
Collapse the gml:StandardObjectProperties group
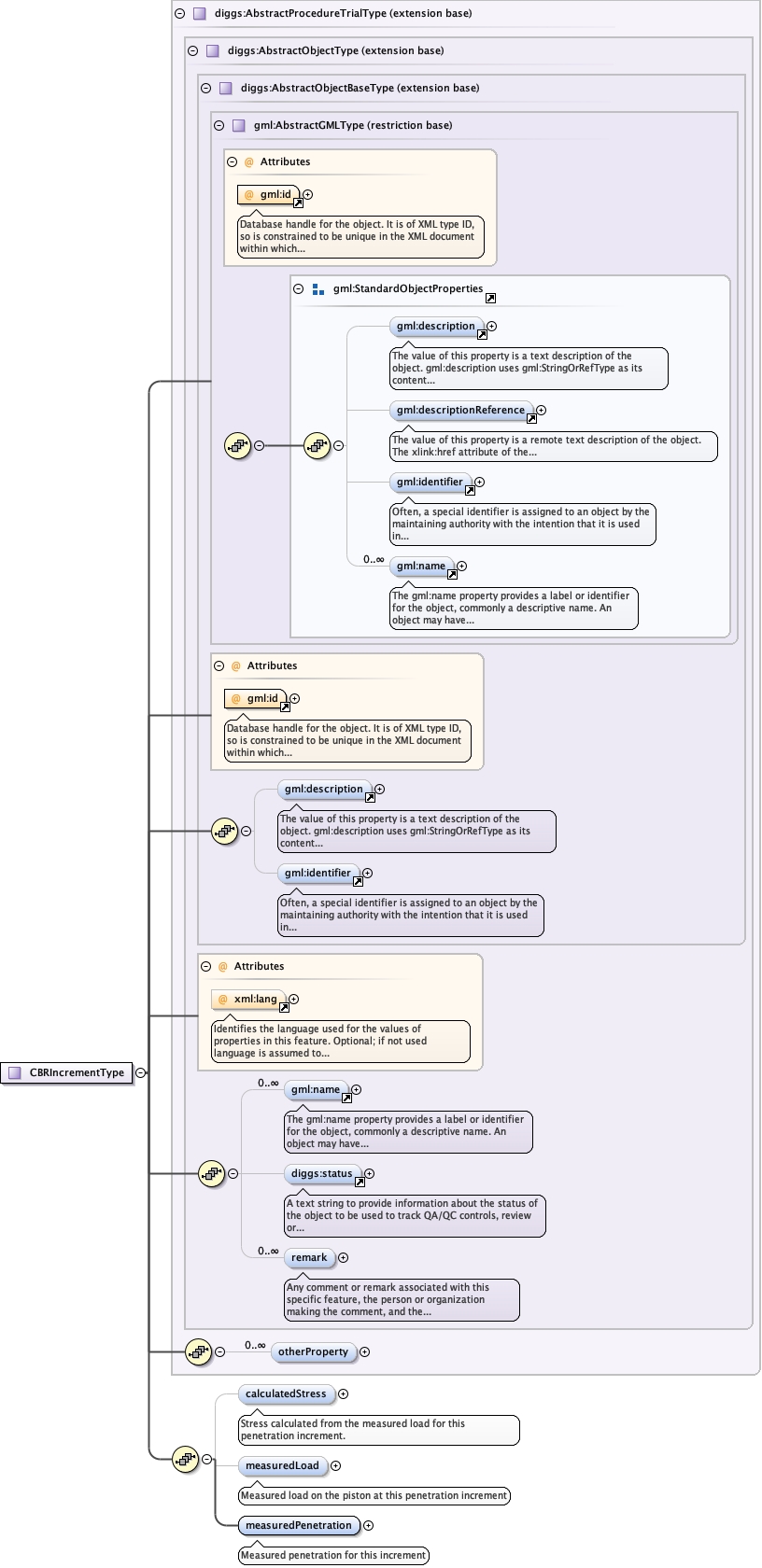(x=299, y=289)
